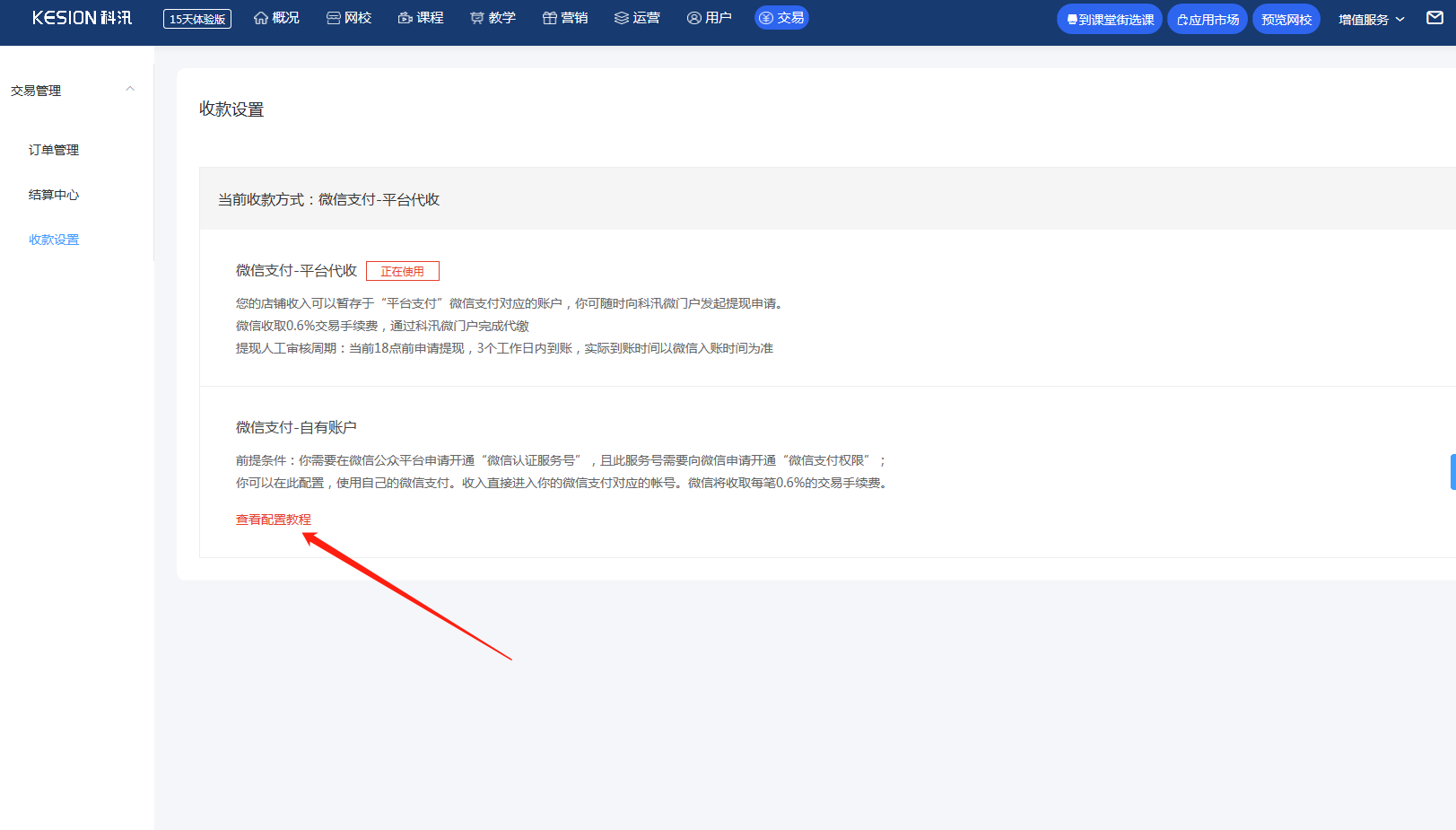Click the 预览网校 preview button

(x=1286, y=19)
